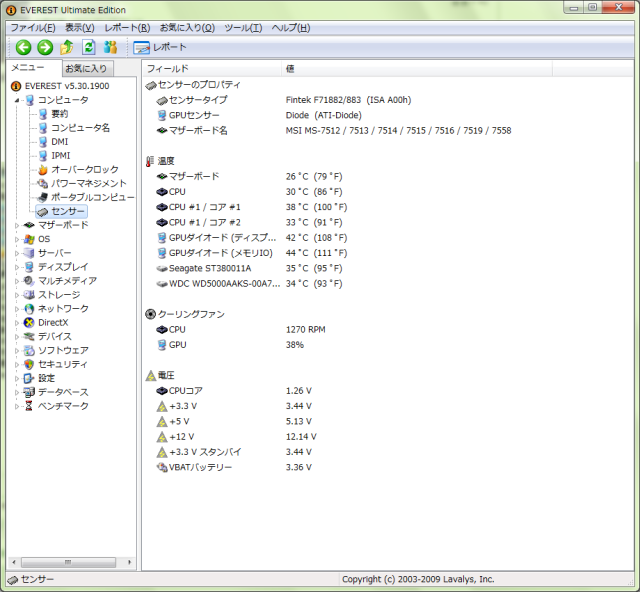The width and height of the screenshot is (640, 592).
Task: Open the ツール(T) menu
Action: point(243,28)
